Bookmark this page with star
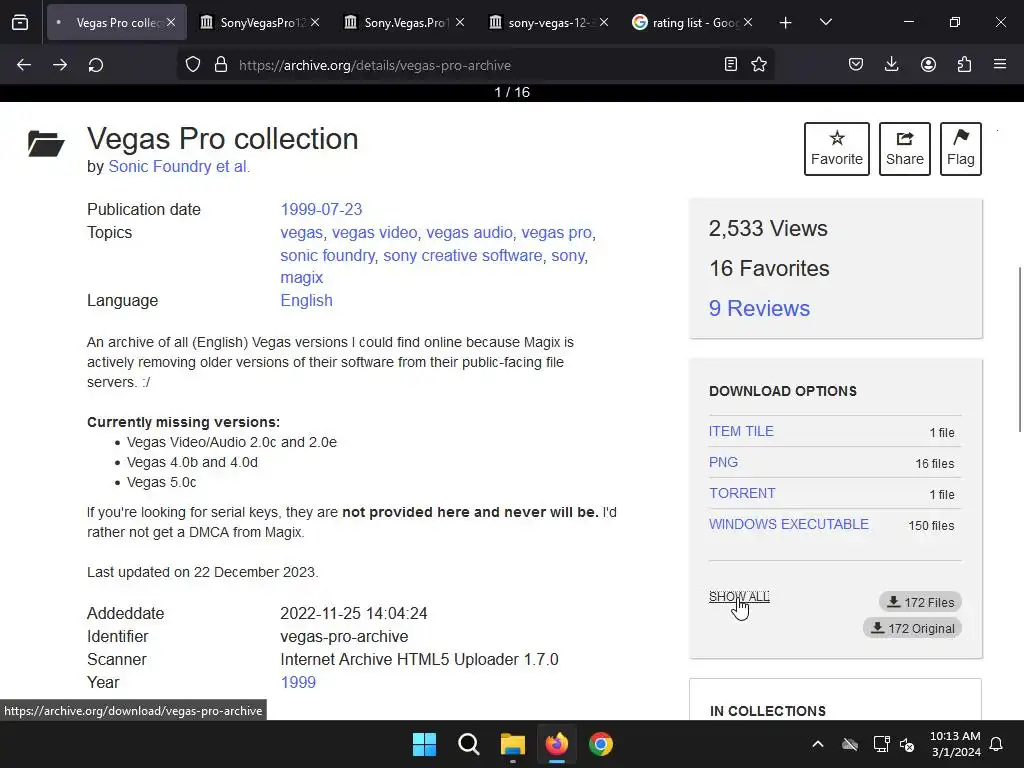 point(759,64)
